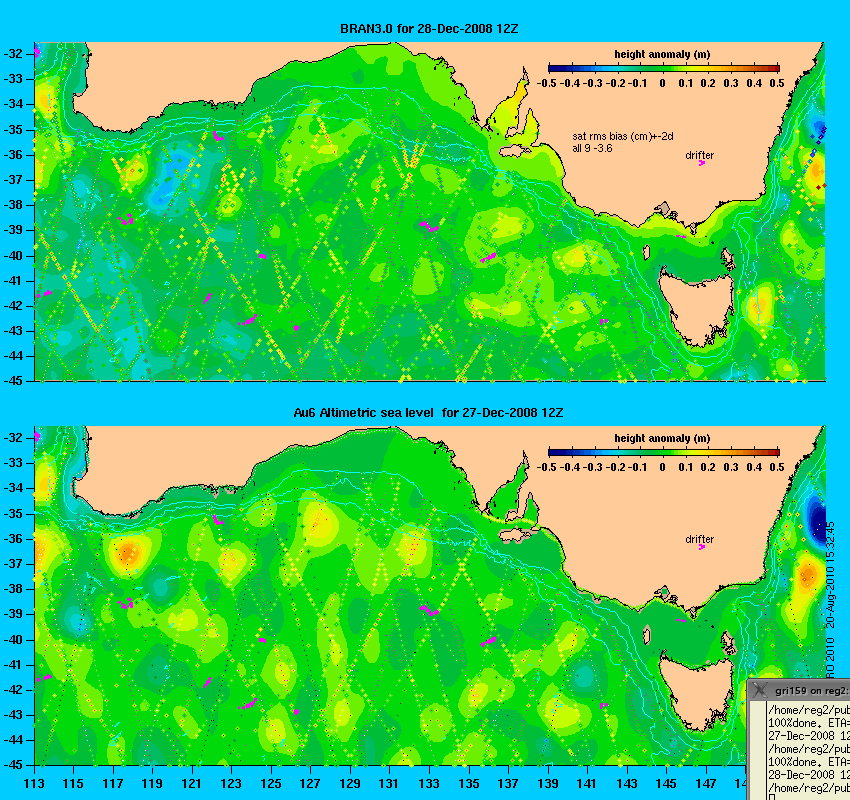
Task: Click the '-45' latitude label on the top plot
Action: (x=13, y=381)
